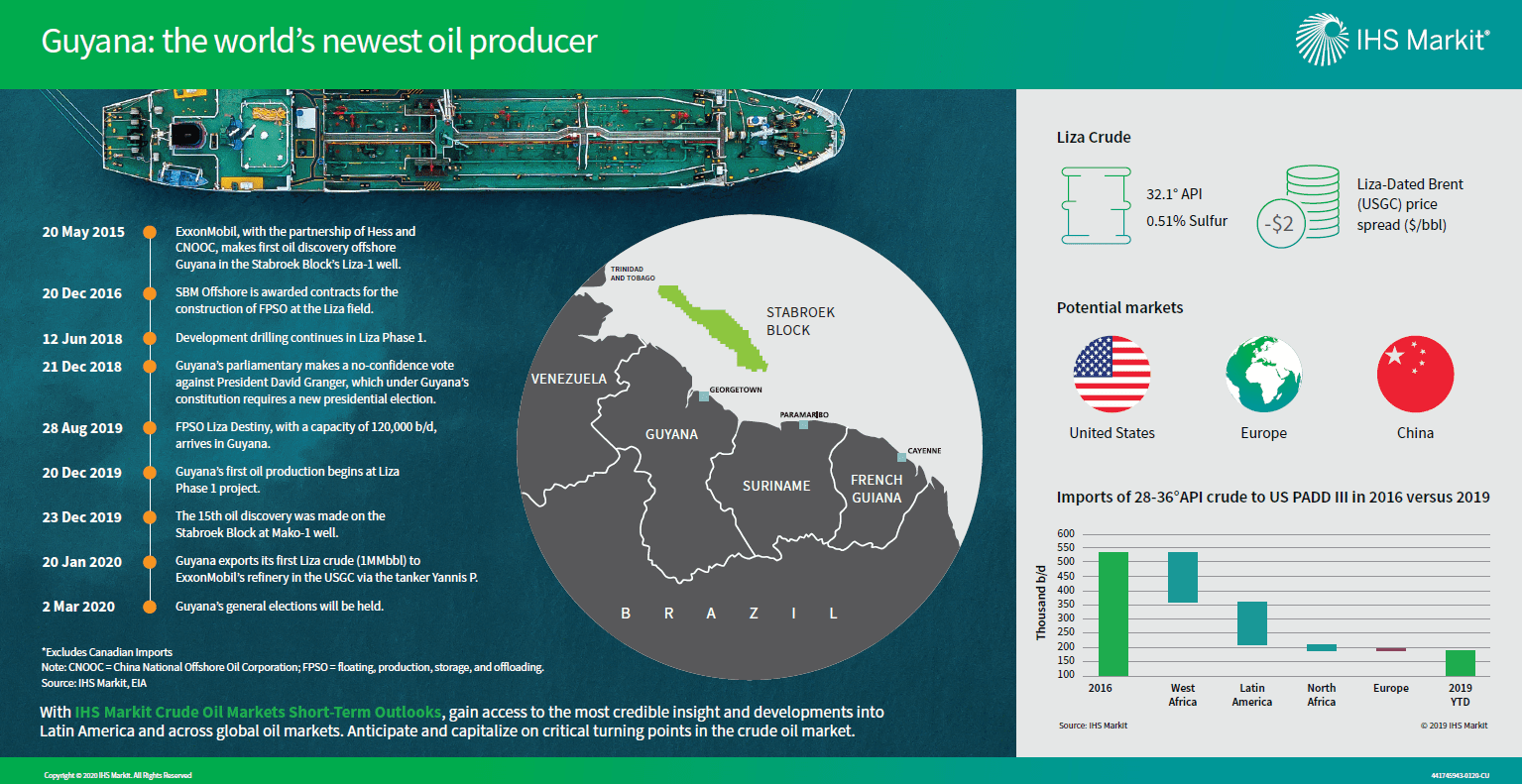
Task: Click the Europe globe icon
Action: (x=1263, y=374)
